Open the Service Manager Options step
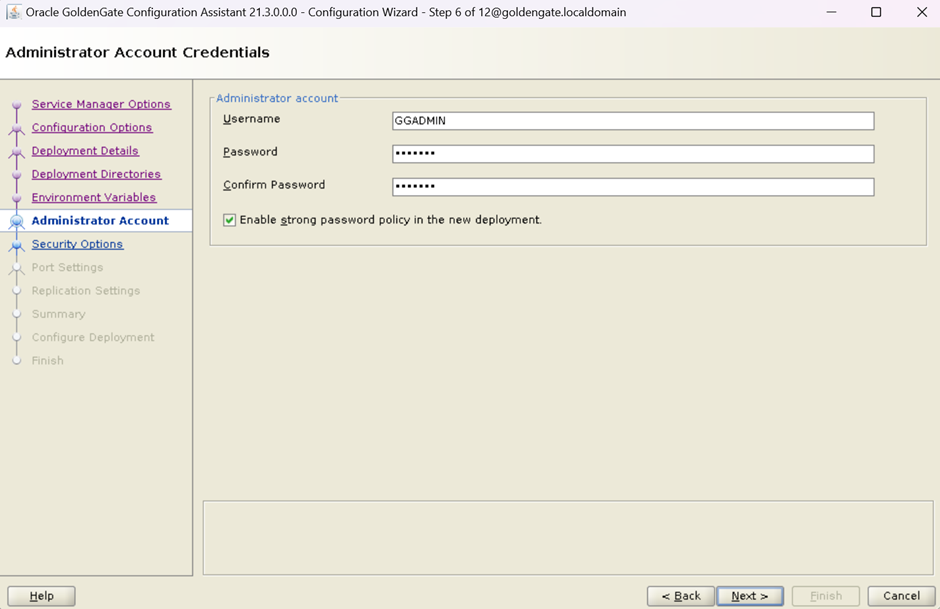This screenshot has width=940, height=609. 101,104
